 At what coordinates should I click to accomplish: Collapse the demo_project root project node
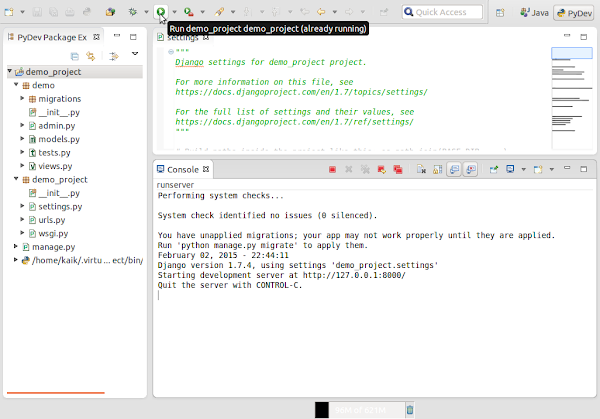(10, 71)
